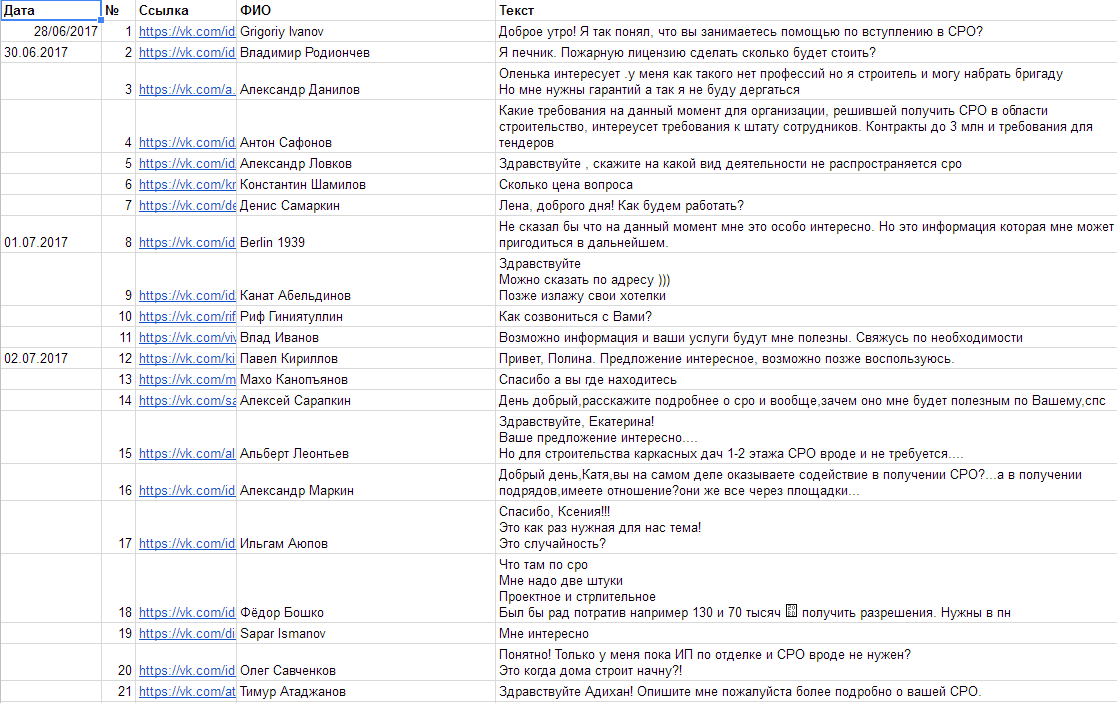Open the link for Павел Кириллов
1117x703 pixels.
click(x=187, y=358)
